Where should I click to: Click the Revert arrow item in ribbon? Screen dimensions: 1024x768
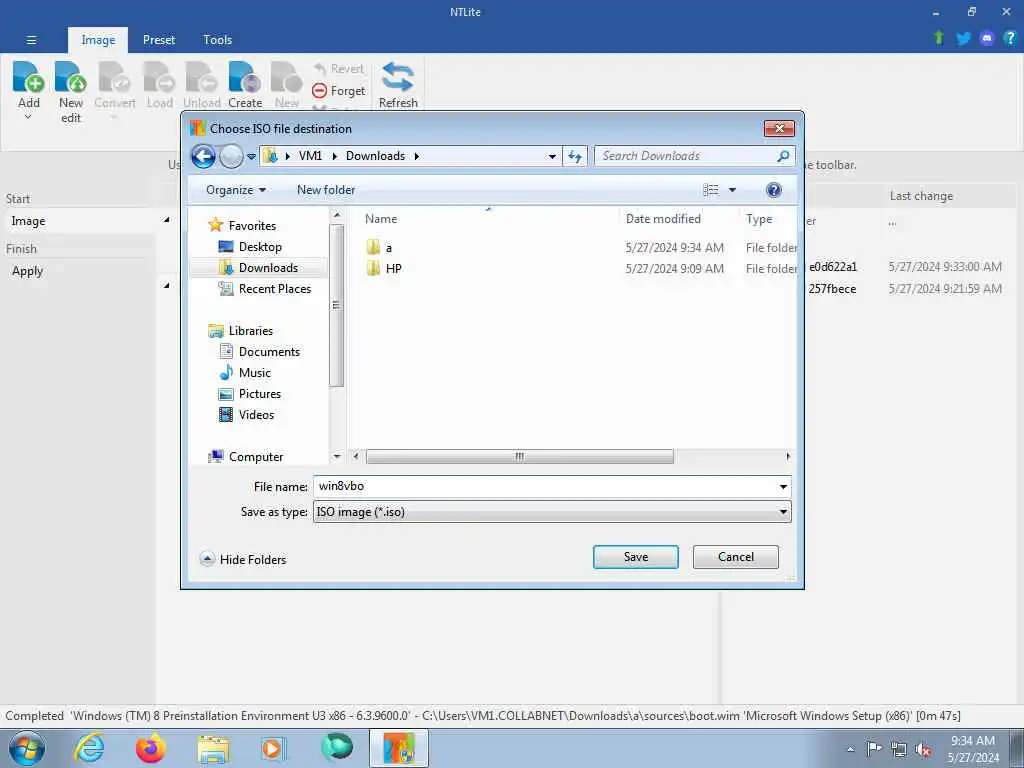coord(338,69)
